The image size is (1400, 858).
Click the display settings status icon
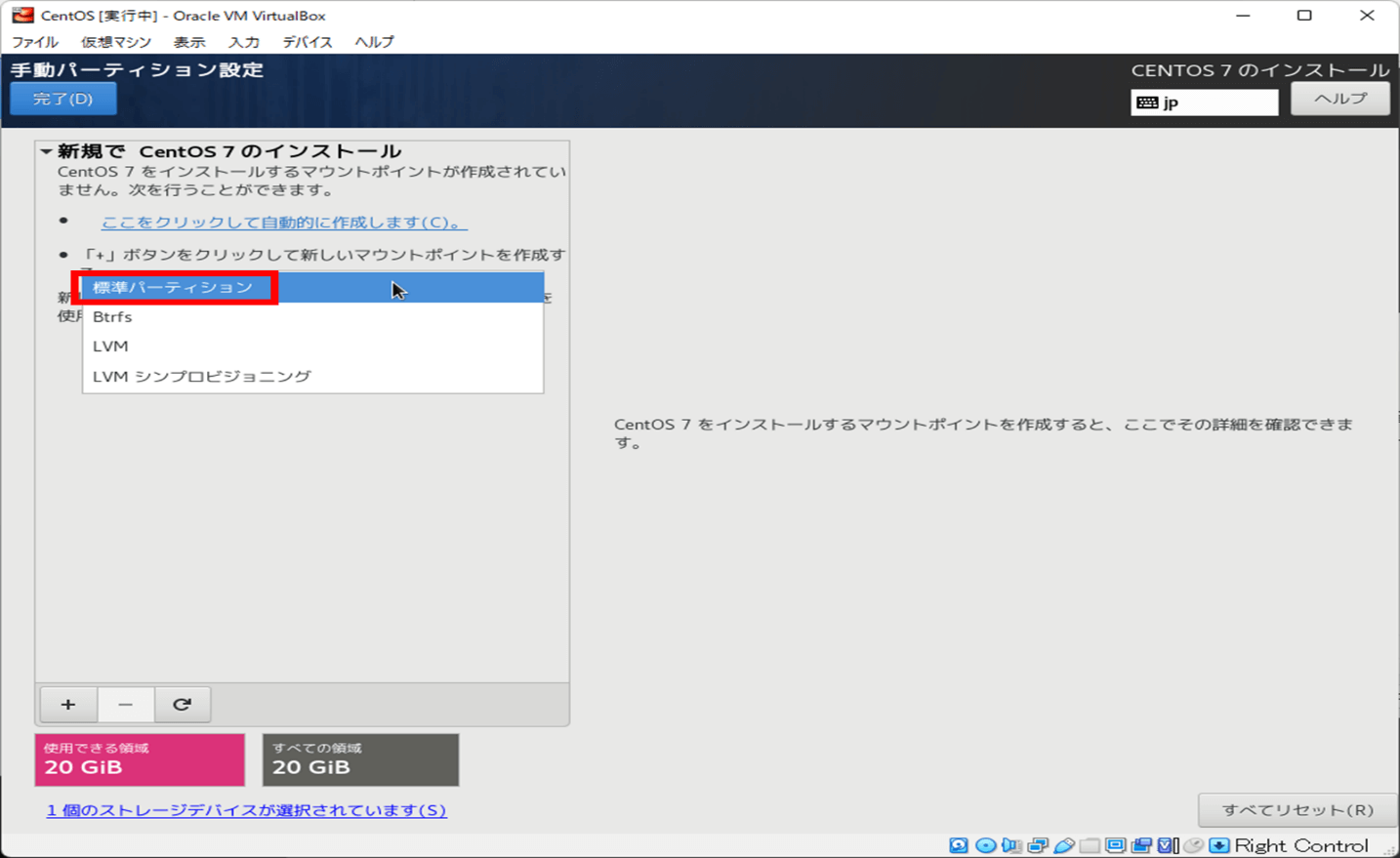click(x=1115, y=845)
